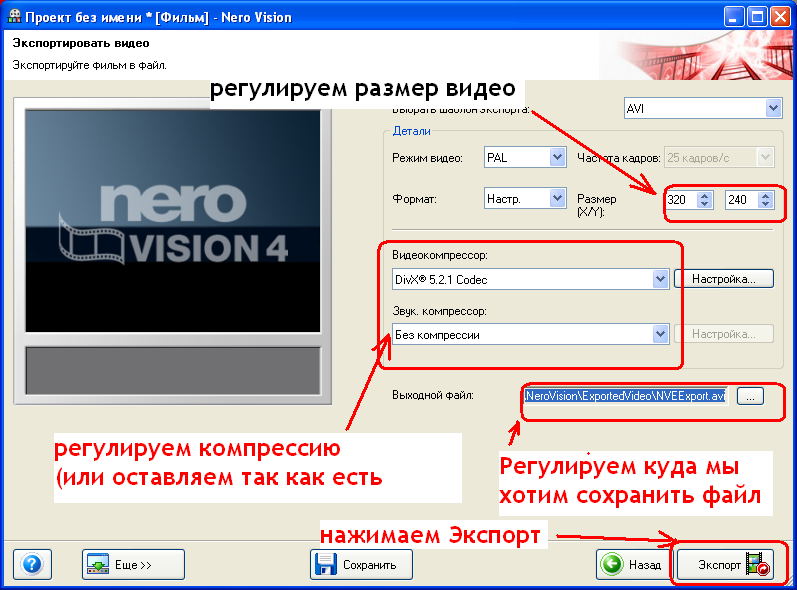Increase video height 240 with up arrow
The image size is (797, 590).
point(765,195)
